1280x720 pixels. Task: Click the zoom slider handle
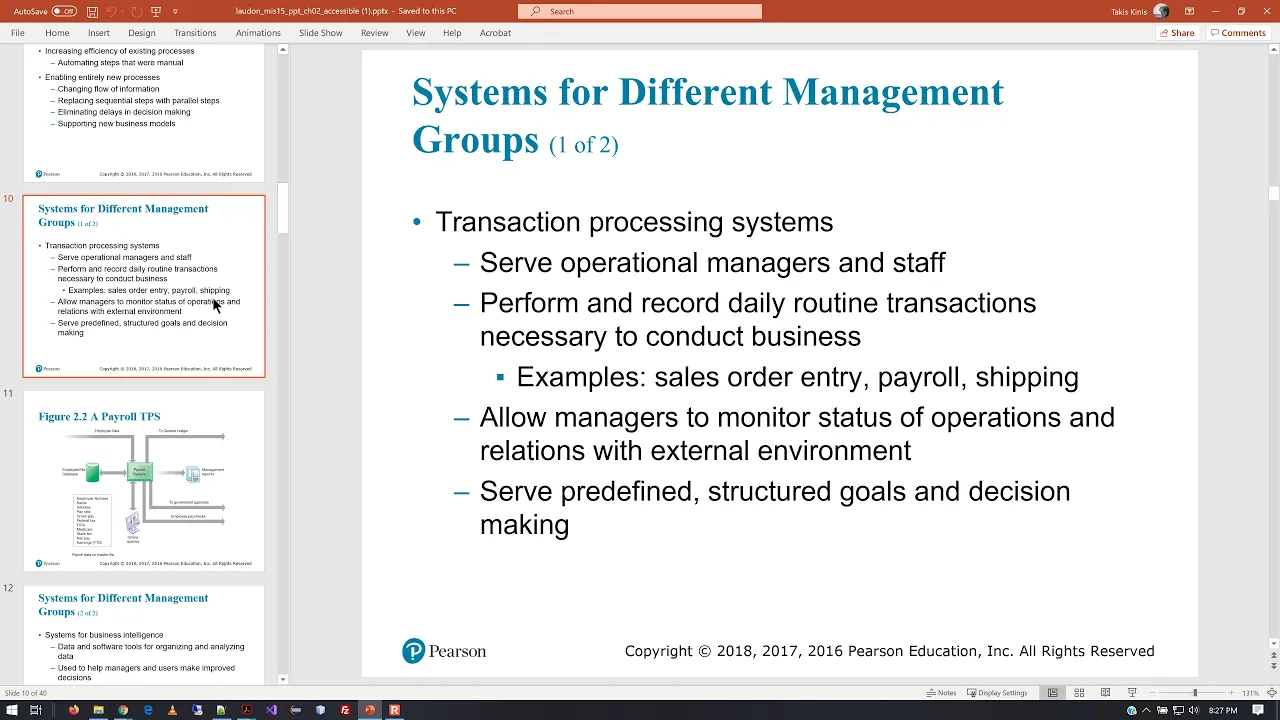coord(1194,693)
